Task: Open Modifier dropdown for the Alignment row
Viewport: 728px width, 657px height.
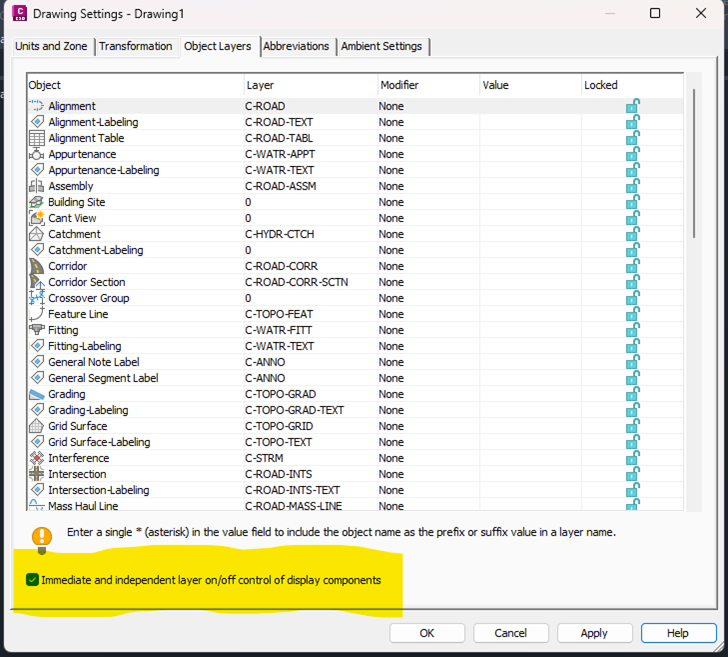Action: 429,106
